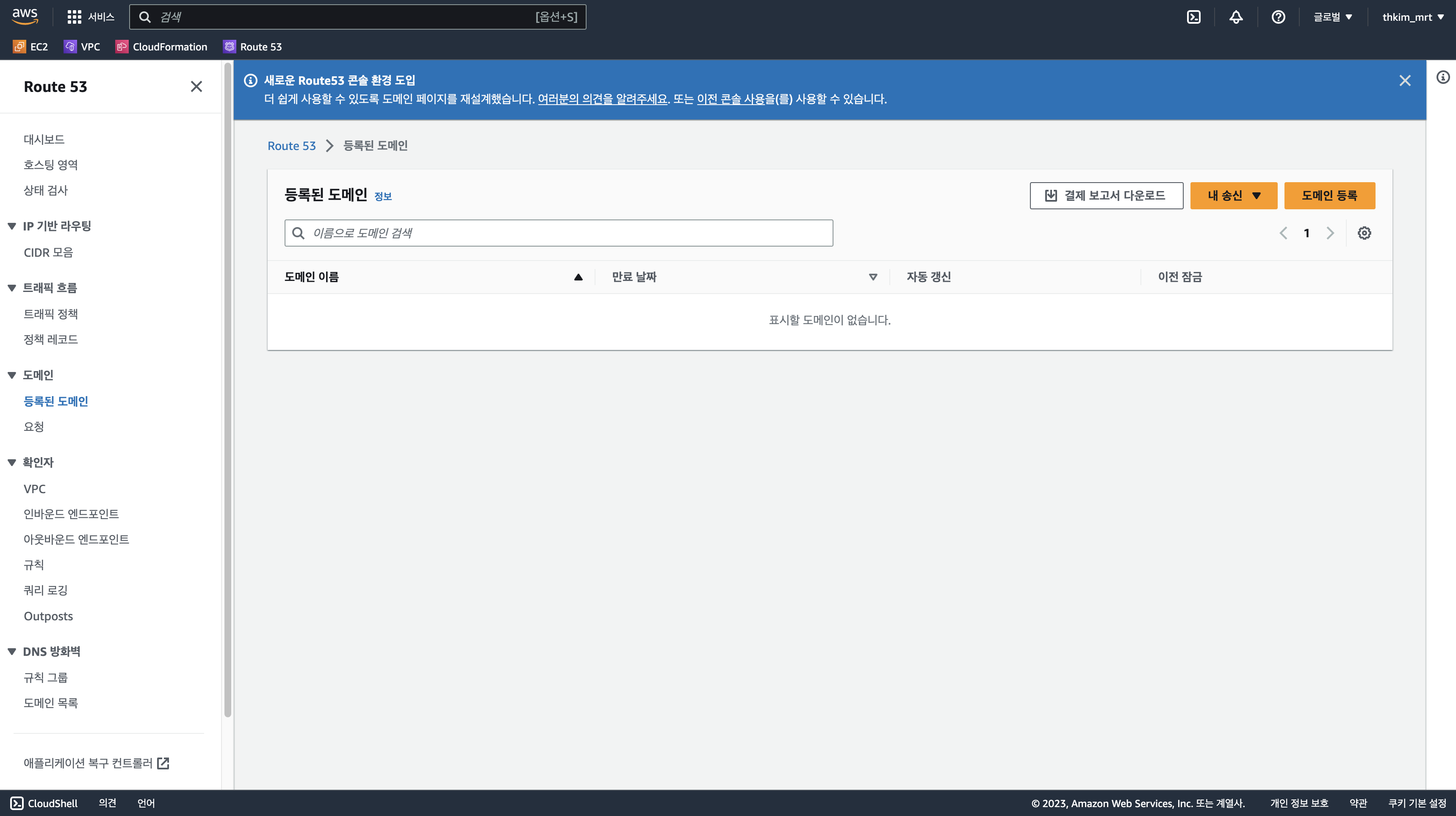1456x816 pixels.
Task: Dismiss the new Route53 console banner
Action: tap(1405, 81)
